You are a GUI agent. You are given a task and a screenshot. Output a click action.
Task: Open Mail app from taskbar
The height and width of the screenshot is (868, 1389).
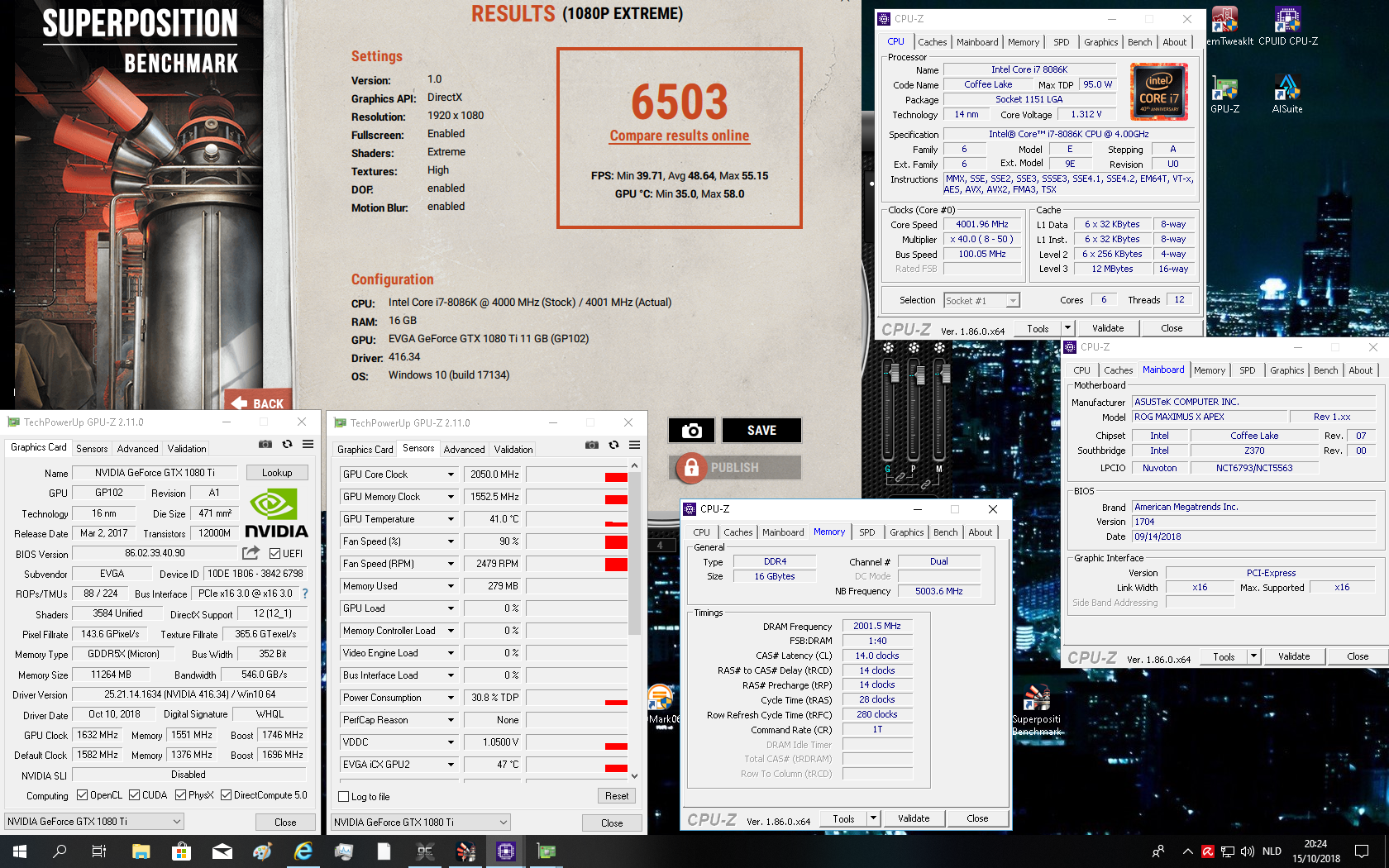pos(222,851)
